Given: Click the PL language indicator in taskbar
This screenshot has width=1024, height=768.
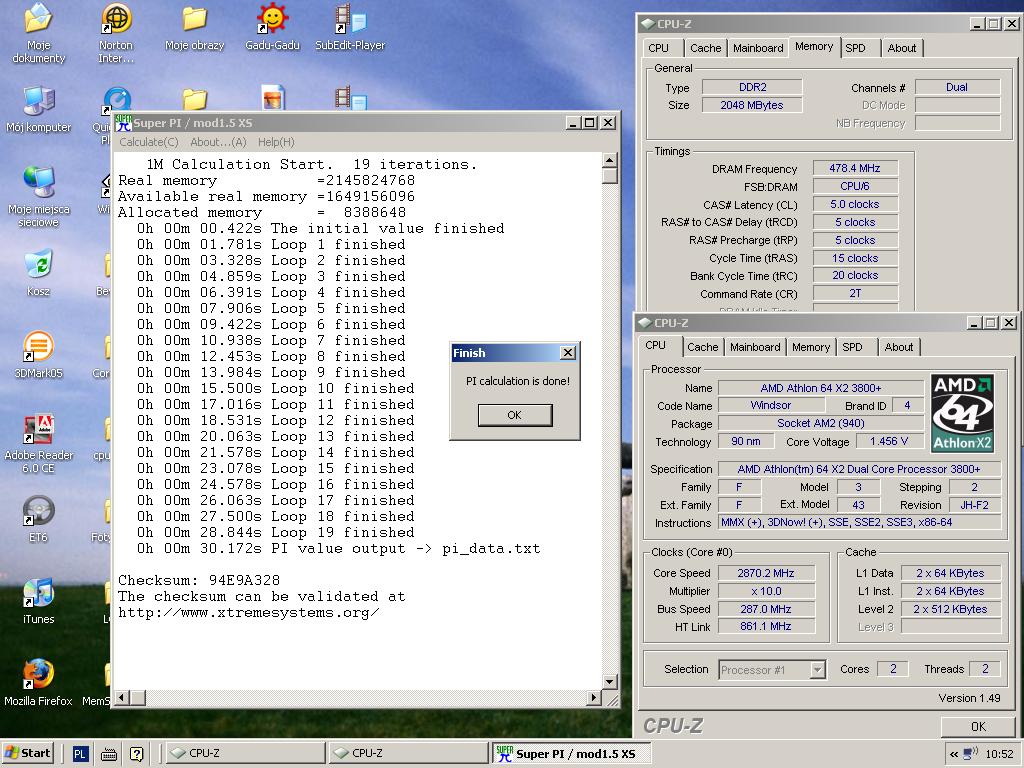Looking at the screenshot, I should [80, 754].
